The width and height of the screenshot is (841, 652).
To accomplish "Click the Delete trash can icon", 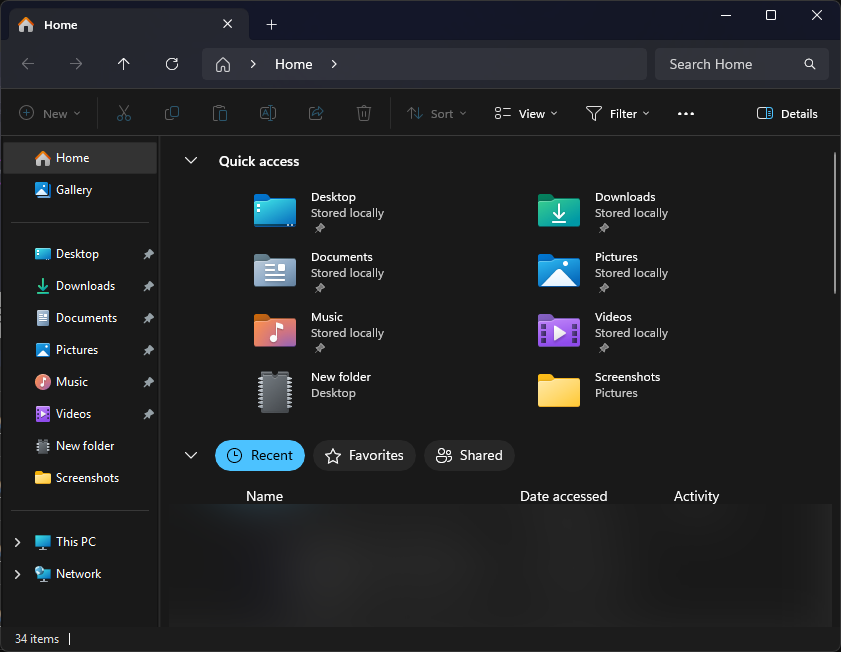I will pos(364,113).
